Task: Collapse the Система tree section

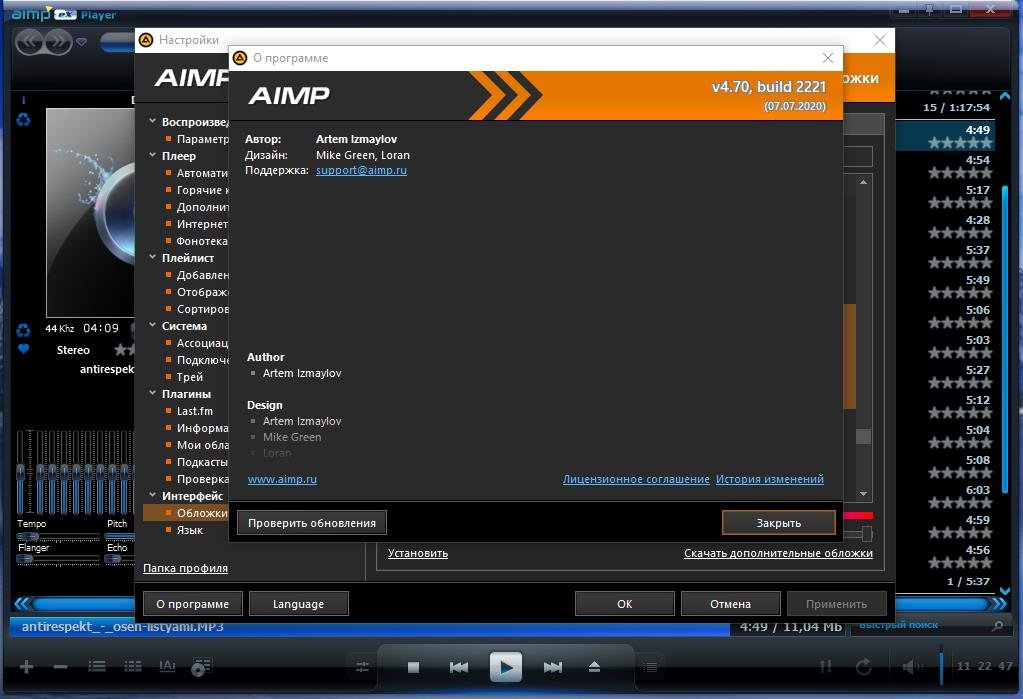Action: (153, 326)
